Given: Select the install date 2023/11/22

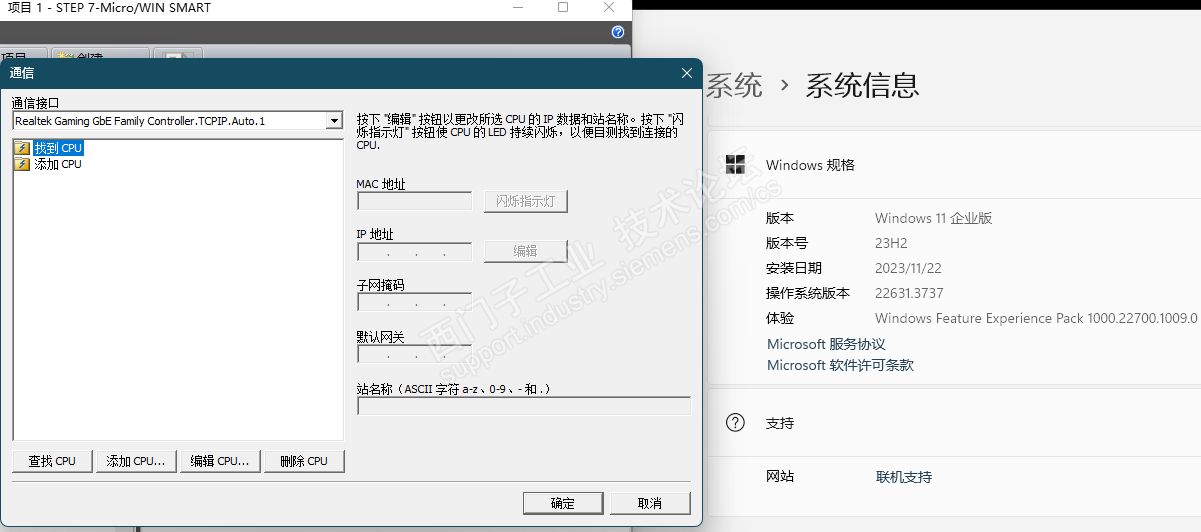Looking at the screenshot, I should pos(910,268).
